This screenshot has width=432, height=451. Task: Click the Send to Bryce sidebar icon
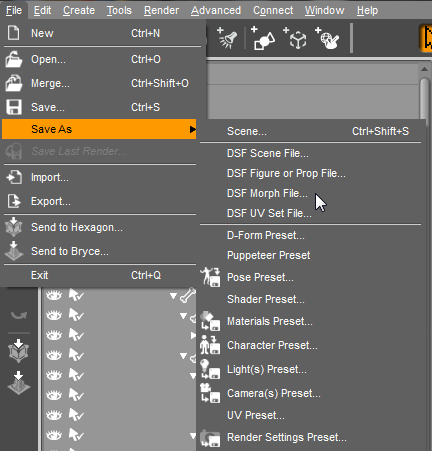coord(19,383)
